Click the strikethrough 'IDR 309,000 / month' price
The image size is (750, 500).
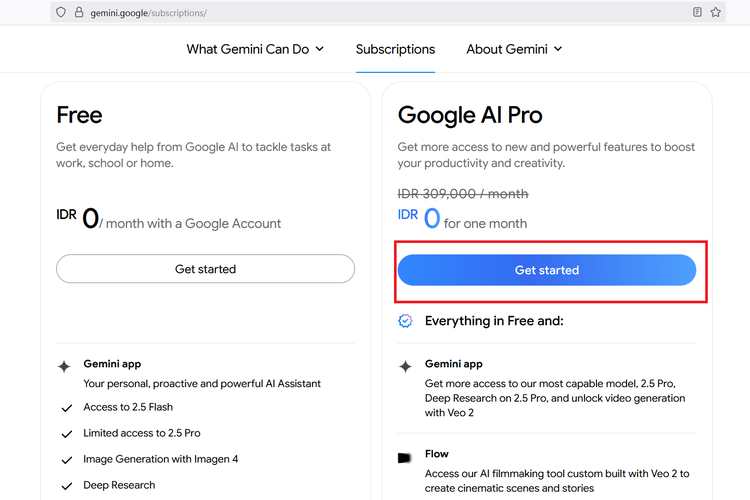463,194
